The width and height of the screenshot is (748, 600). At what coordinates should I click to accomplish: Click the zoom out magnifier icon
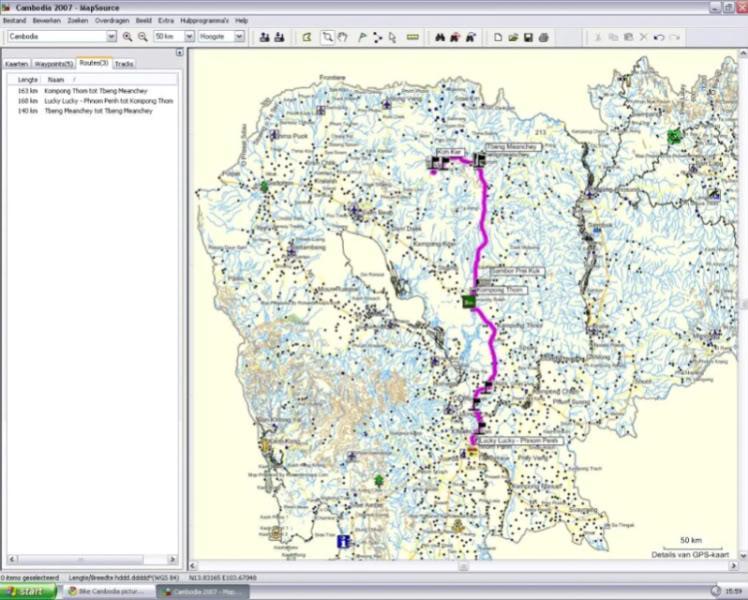(x=143, y=37)
